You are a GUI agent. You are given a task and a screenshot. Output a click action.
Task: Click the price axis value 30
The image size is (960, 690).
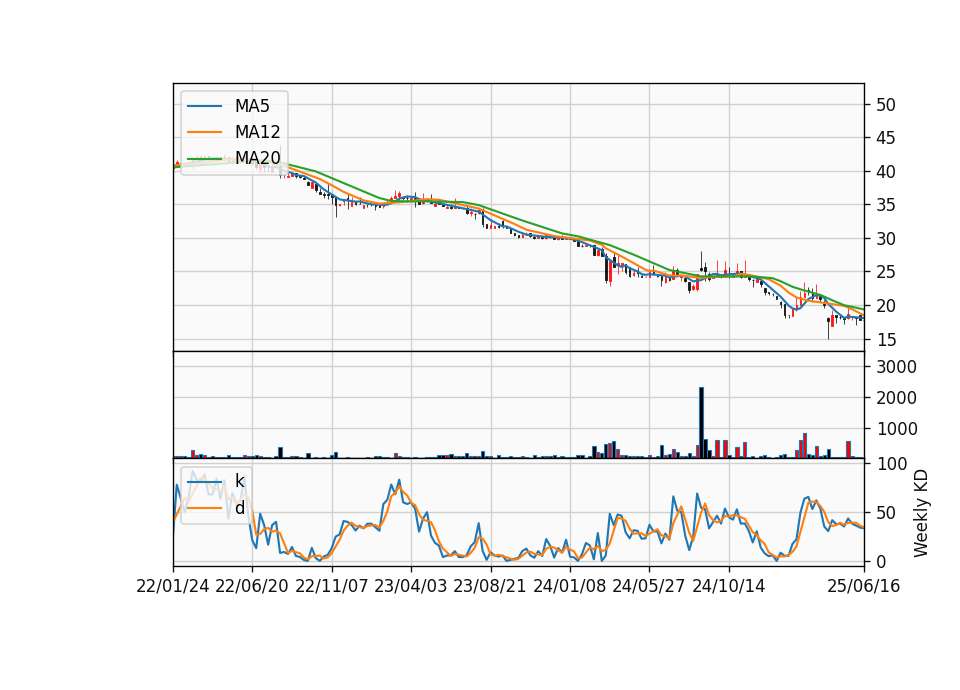pyautogui.click(x=886, y=239)
